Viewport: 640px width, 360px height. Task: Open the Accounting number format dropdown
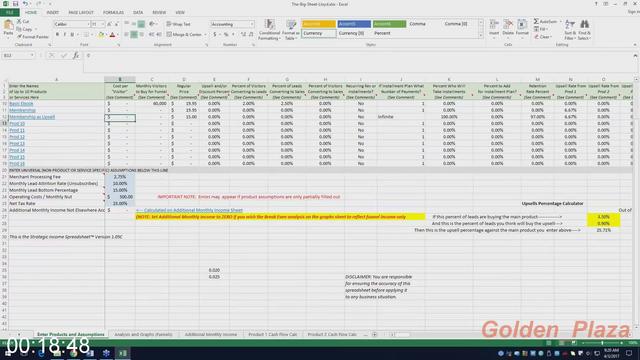pyautogui.click(x=251, y=24)
